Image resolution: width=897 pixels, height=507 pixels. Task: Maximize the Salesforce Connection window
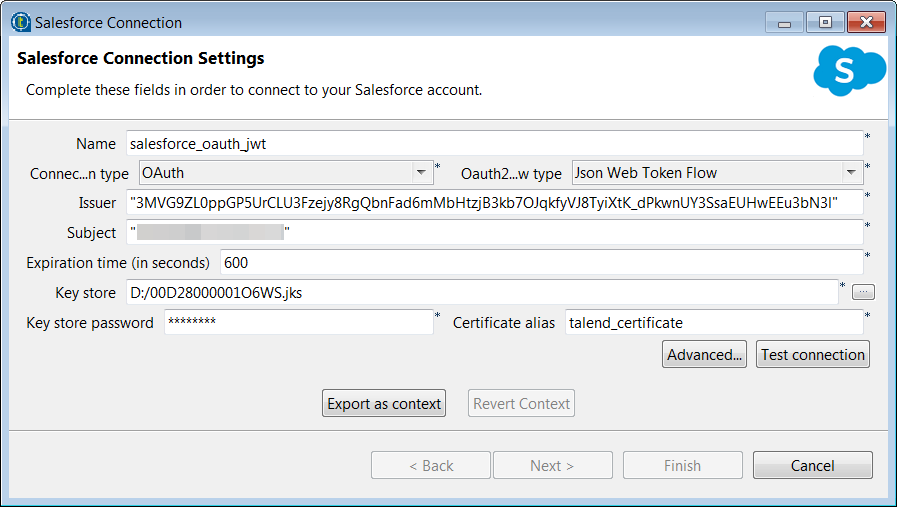click(825, 21)
